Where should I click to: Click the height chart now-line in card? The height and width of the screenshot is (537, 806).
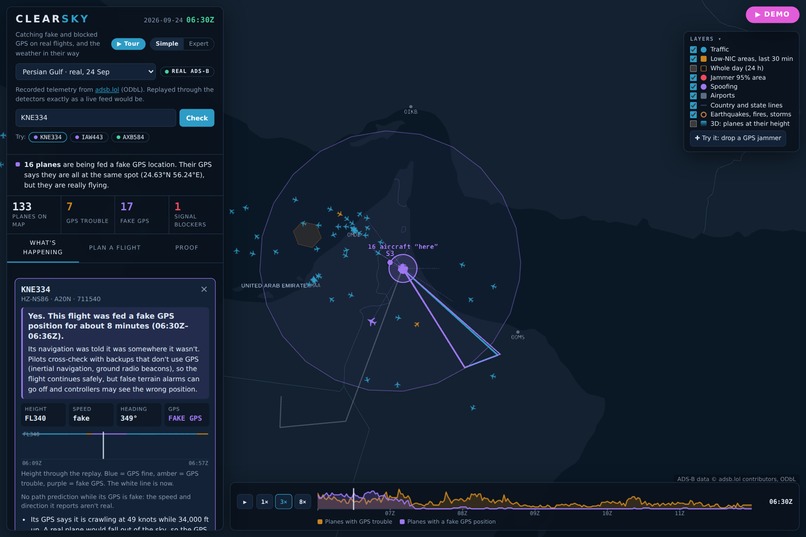[x=103, y=445]
